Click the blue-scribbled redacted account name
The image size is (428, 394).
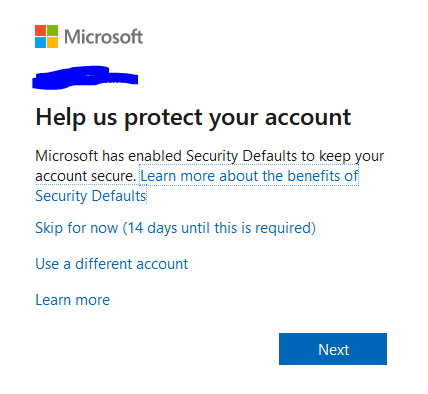tap(85, 78)
